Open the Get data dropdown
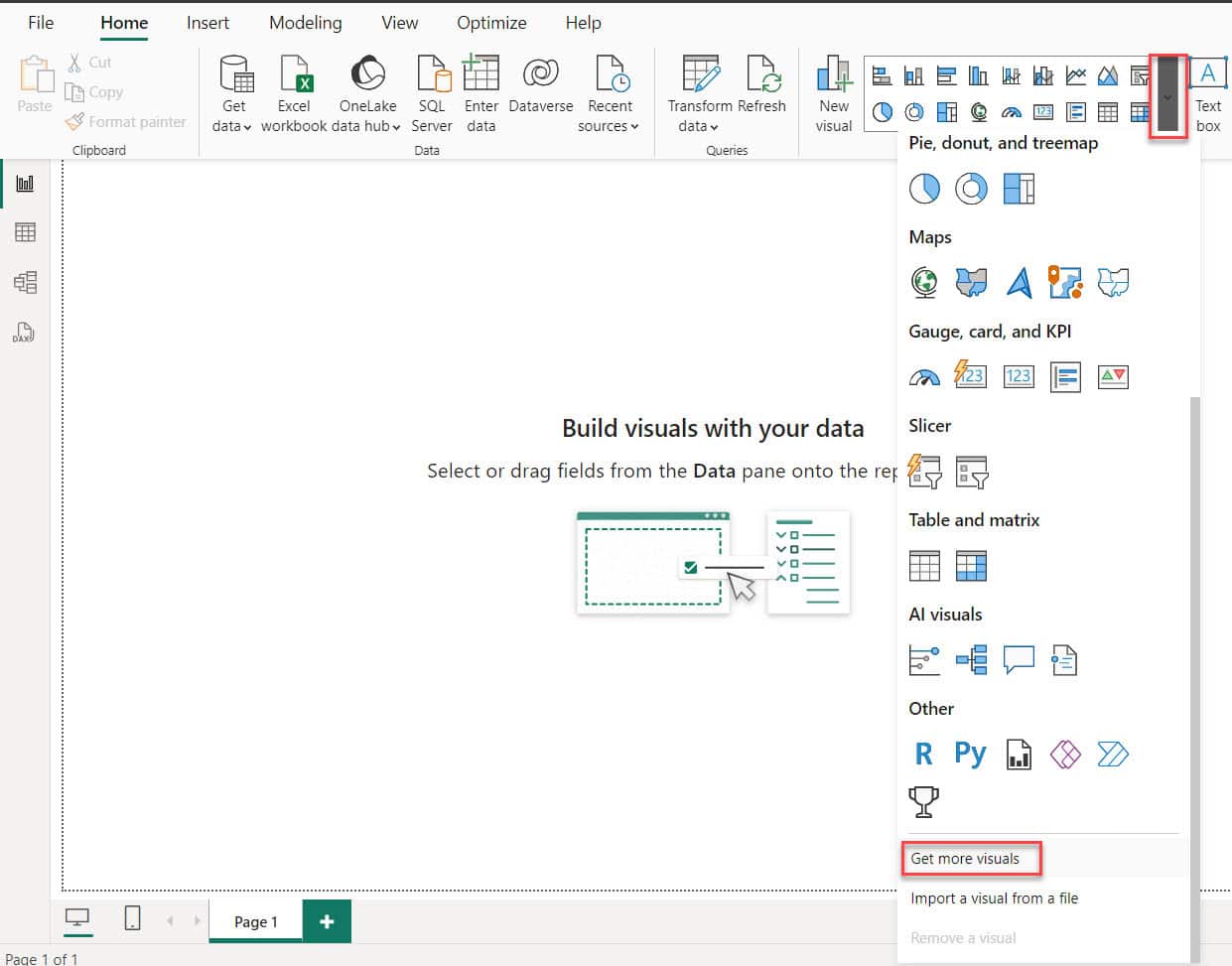This screenshot has height=966, width=1232. (233, 94)
